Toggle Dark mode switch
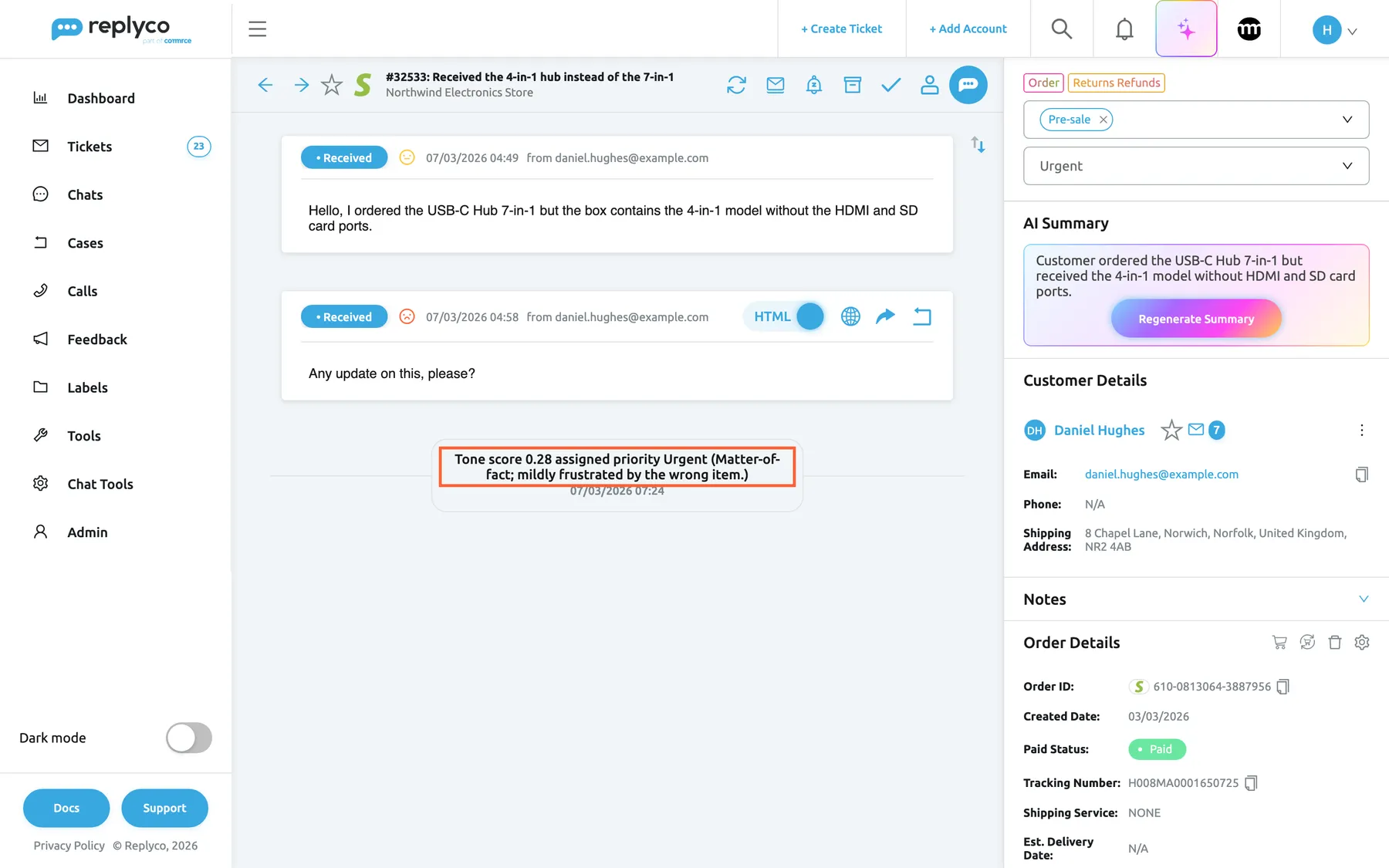 (x=189, y=738)
